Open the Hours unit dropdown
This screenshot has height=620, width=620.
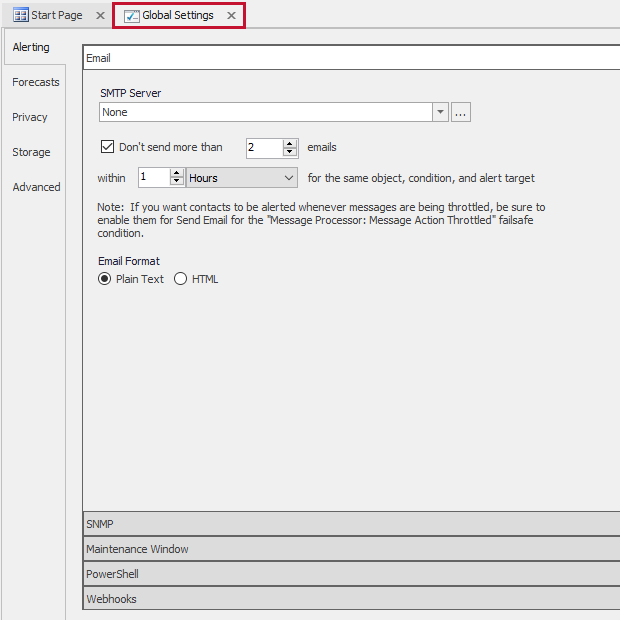pos(242,178)
